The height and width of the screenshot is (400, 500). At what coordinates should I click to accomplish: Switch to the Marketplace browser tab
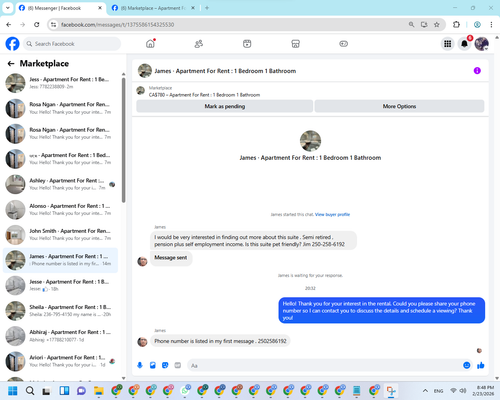[153, 8]
